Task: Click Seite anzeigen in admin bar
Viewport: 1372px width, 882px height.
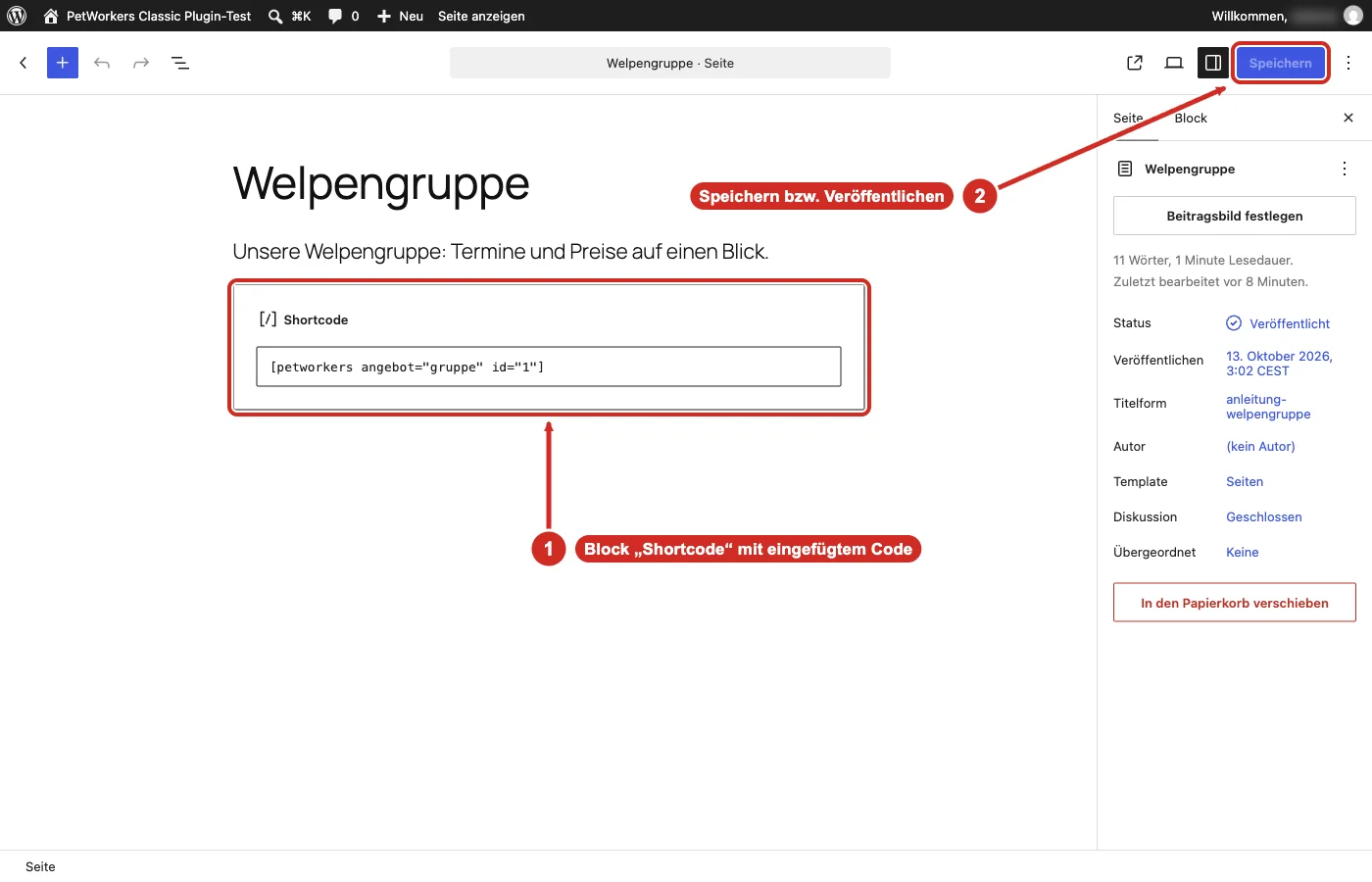Action: (481, 16)
